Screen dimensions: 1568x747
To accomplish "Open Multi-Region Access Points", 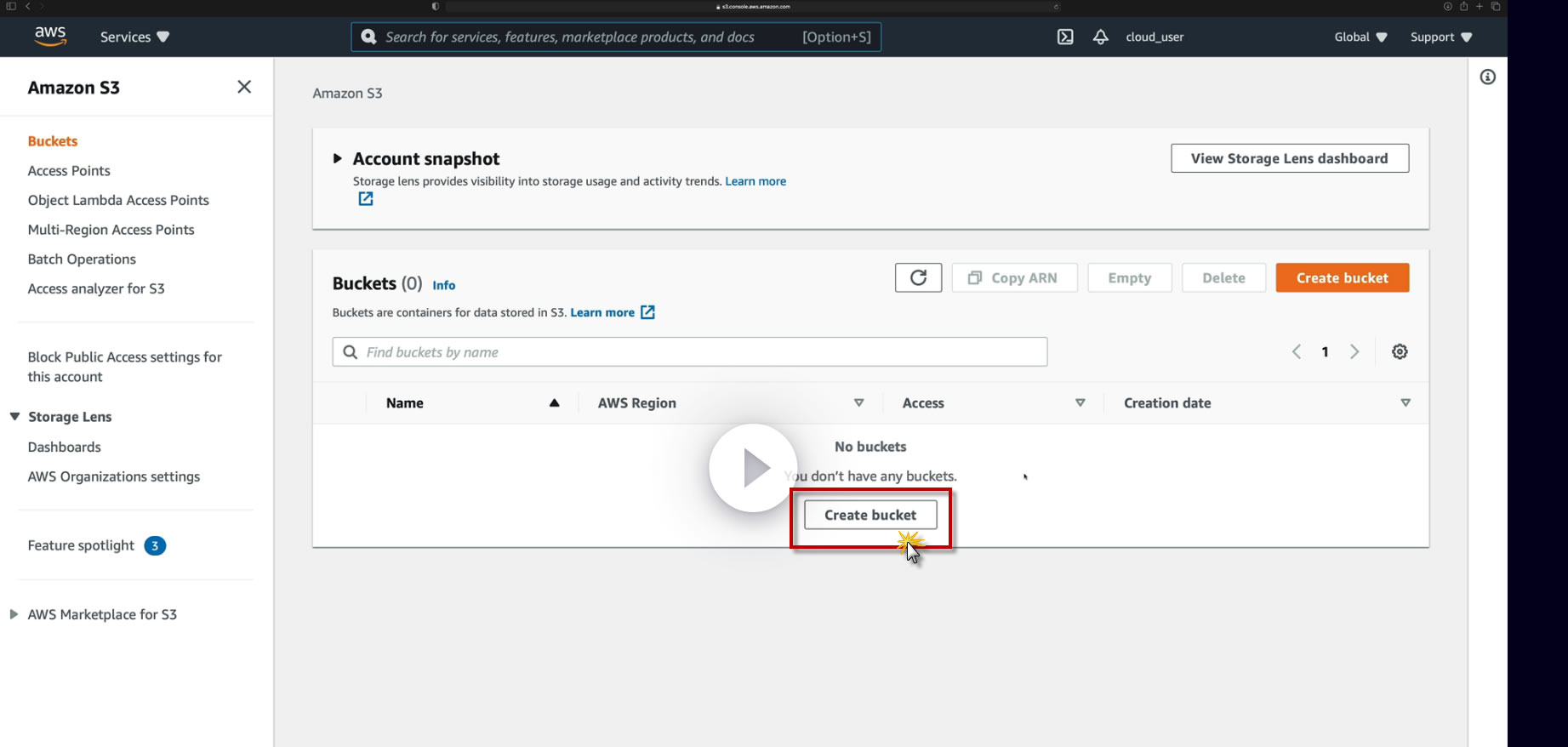I will pos(111,230).
